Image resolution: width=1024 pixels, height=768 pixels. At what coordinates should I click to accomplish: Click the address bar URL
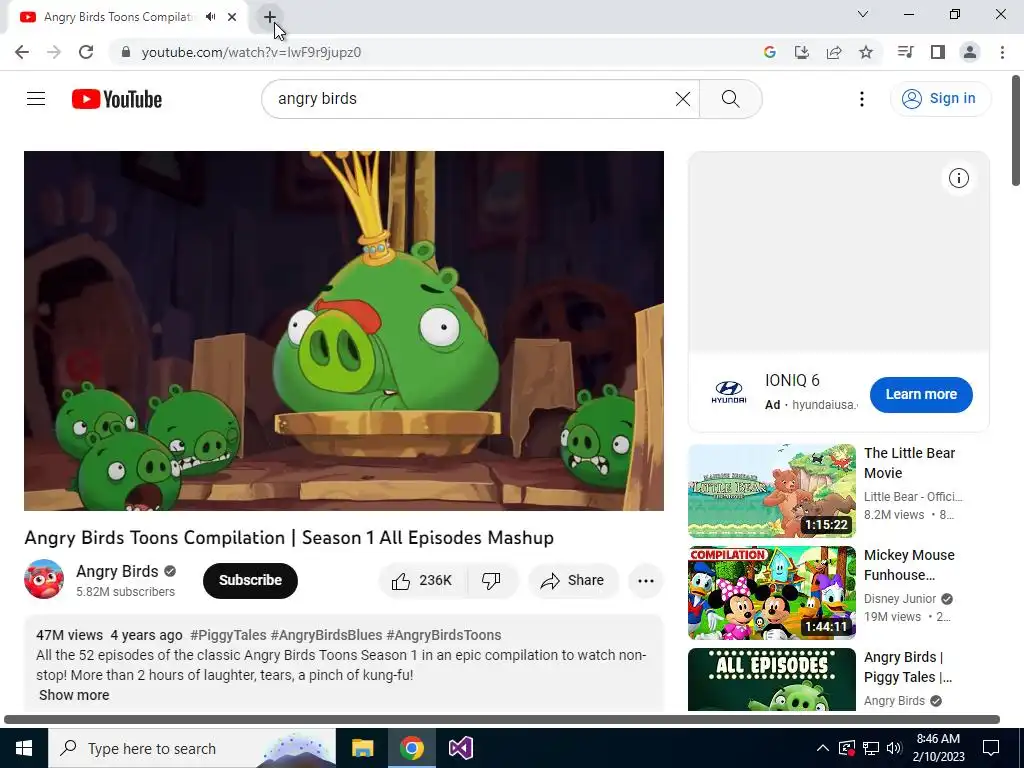(251, 52)
